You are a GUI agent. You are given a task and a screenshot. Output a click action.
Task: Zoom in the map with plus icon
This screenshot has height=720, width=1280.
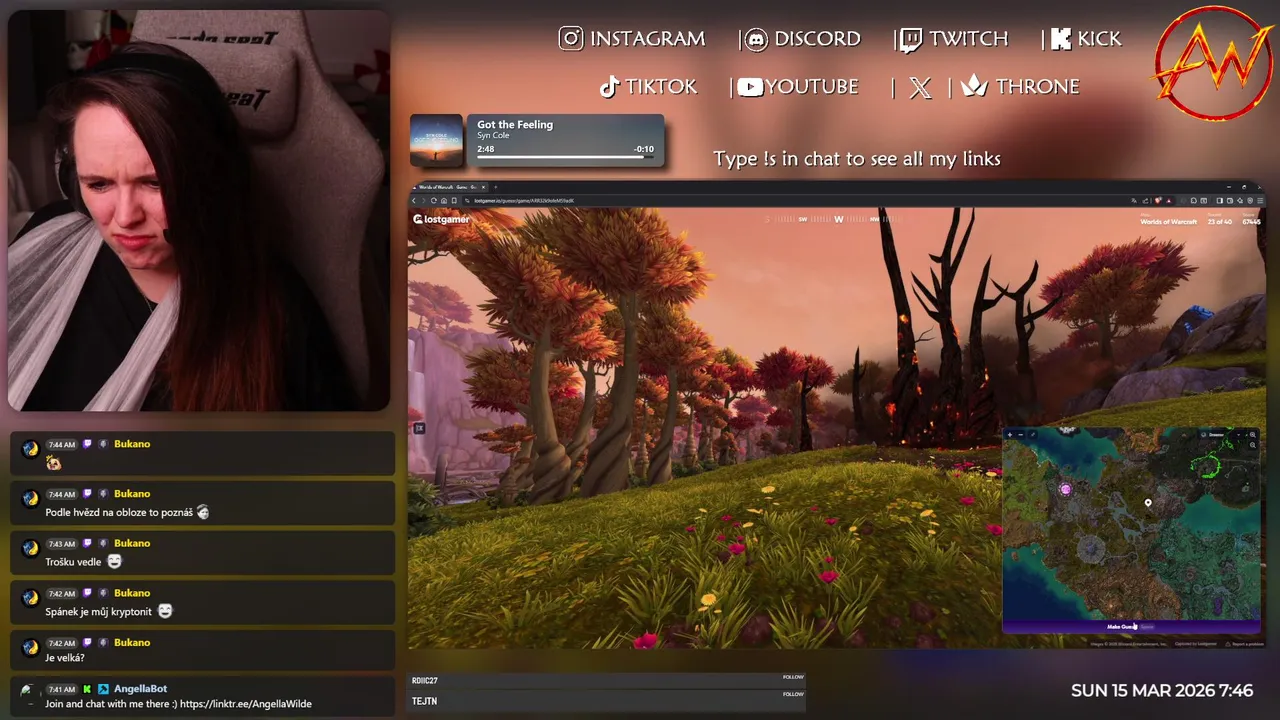[1009, 435]
